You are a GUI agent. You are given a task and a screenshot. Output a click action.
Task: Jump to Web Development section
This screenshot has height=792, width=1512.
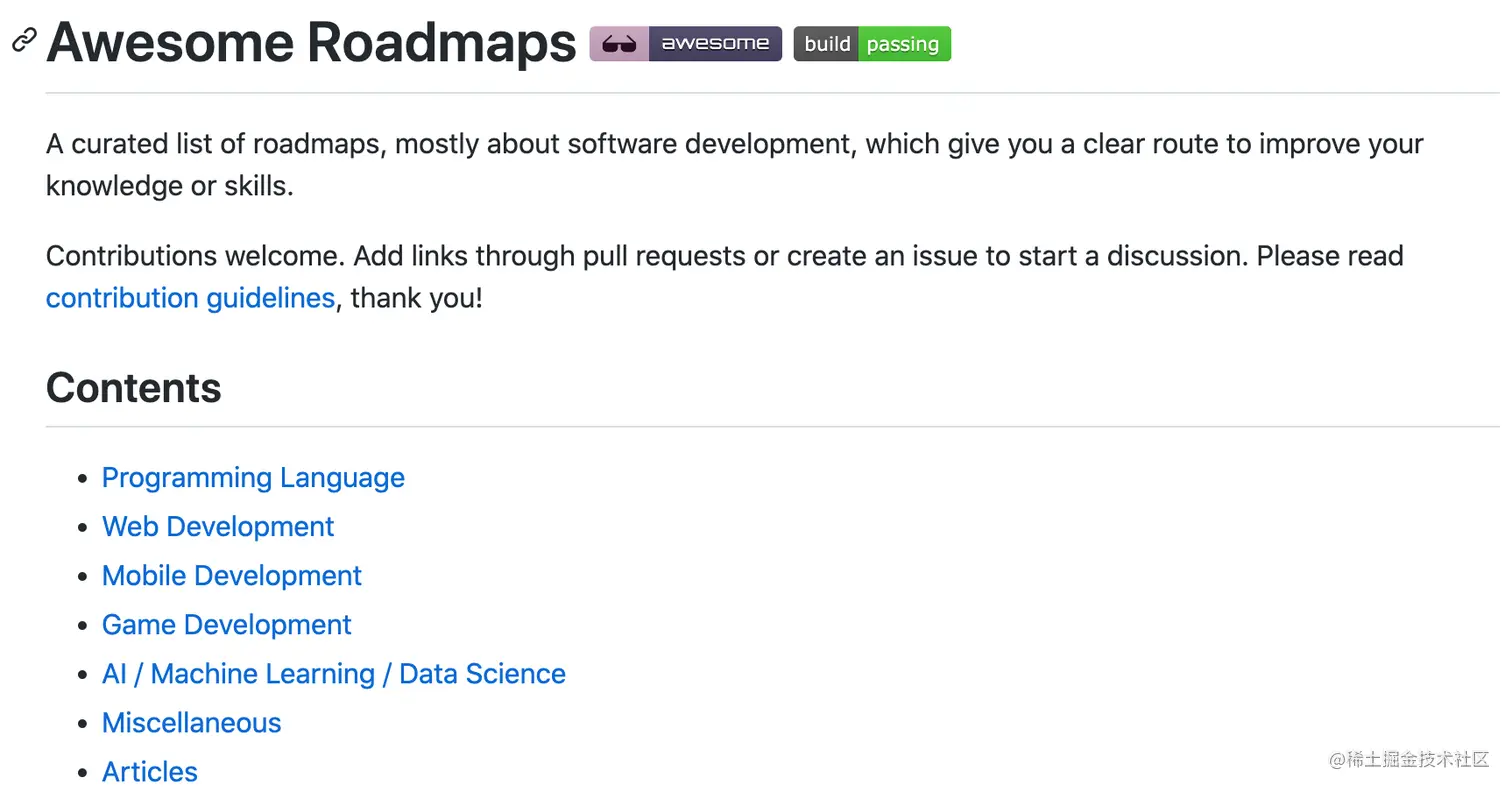[218, 527]
